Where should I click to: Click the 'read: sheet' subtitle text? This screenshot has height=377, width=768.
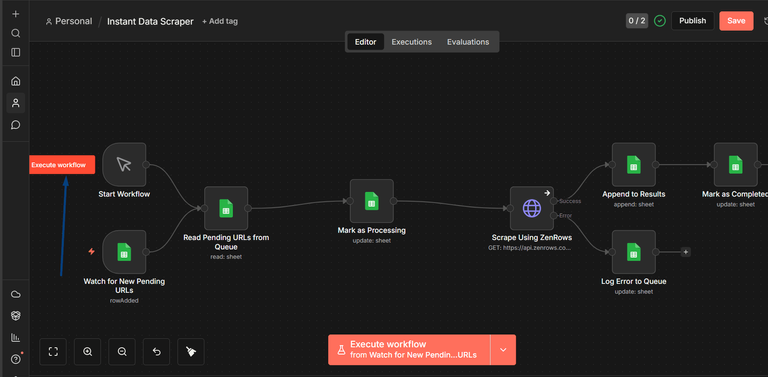226,257
